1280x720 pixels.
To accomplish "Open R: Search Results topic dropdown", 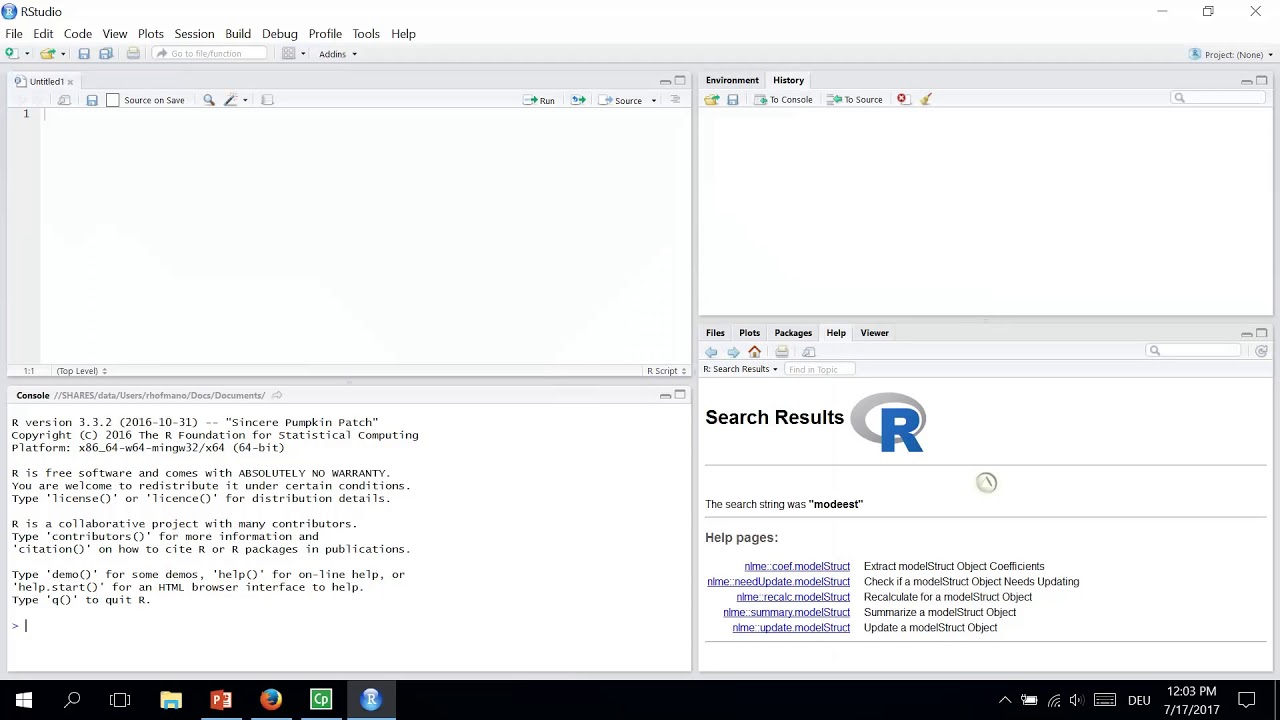I will pyautogui.click(x=740, y=369).
